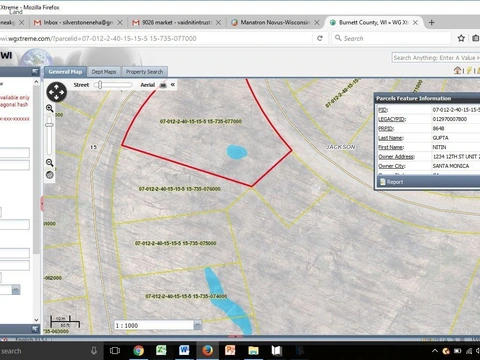Viewport: 480px width, 360px height.
Task: Click the Last Name field label
Action: (391, 138)
